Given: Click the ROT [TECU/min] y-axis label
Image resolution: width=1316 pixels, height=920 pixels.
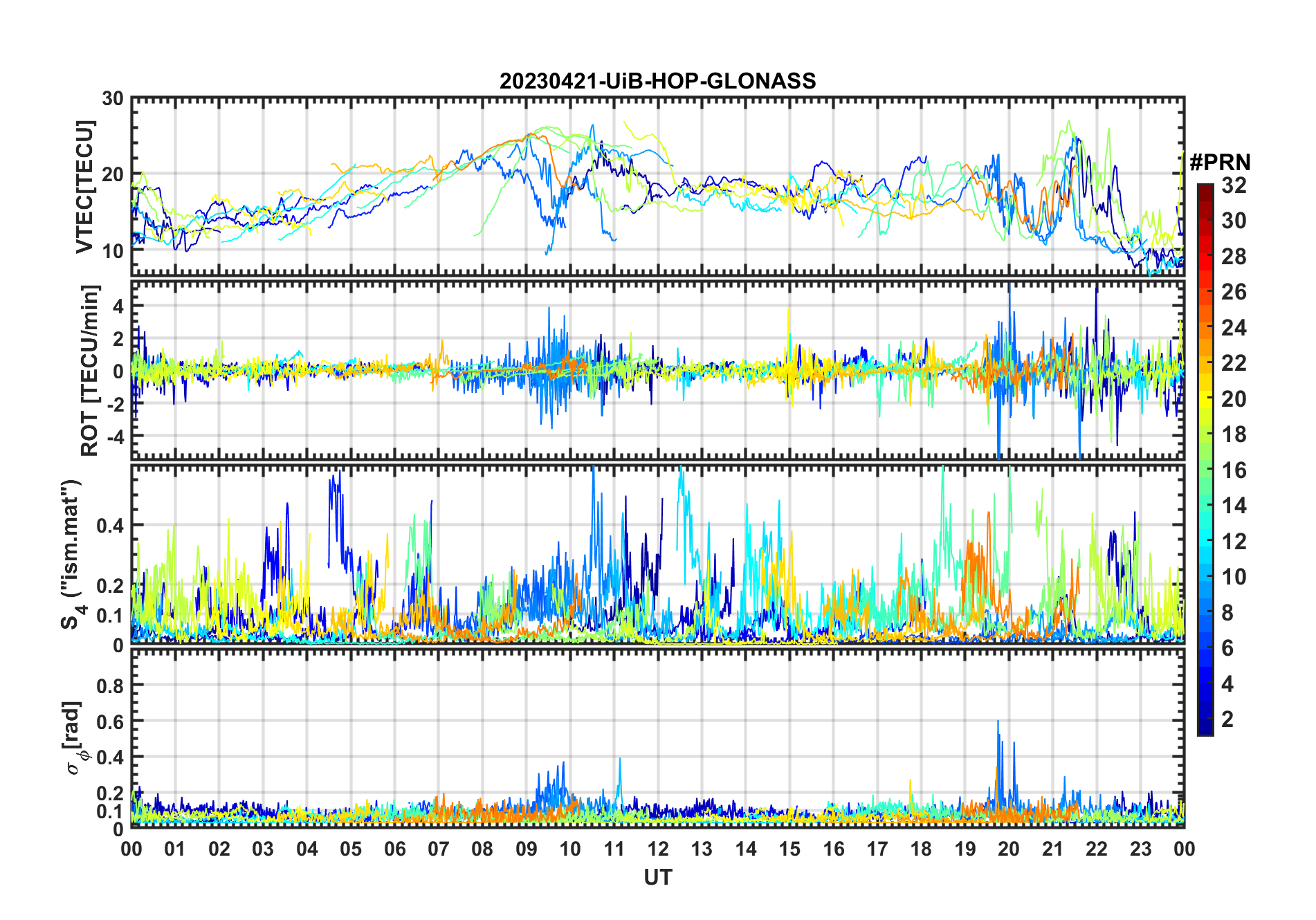Looking at the screenshot, I should click(89, 370).
